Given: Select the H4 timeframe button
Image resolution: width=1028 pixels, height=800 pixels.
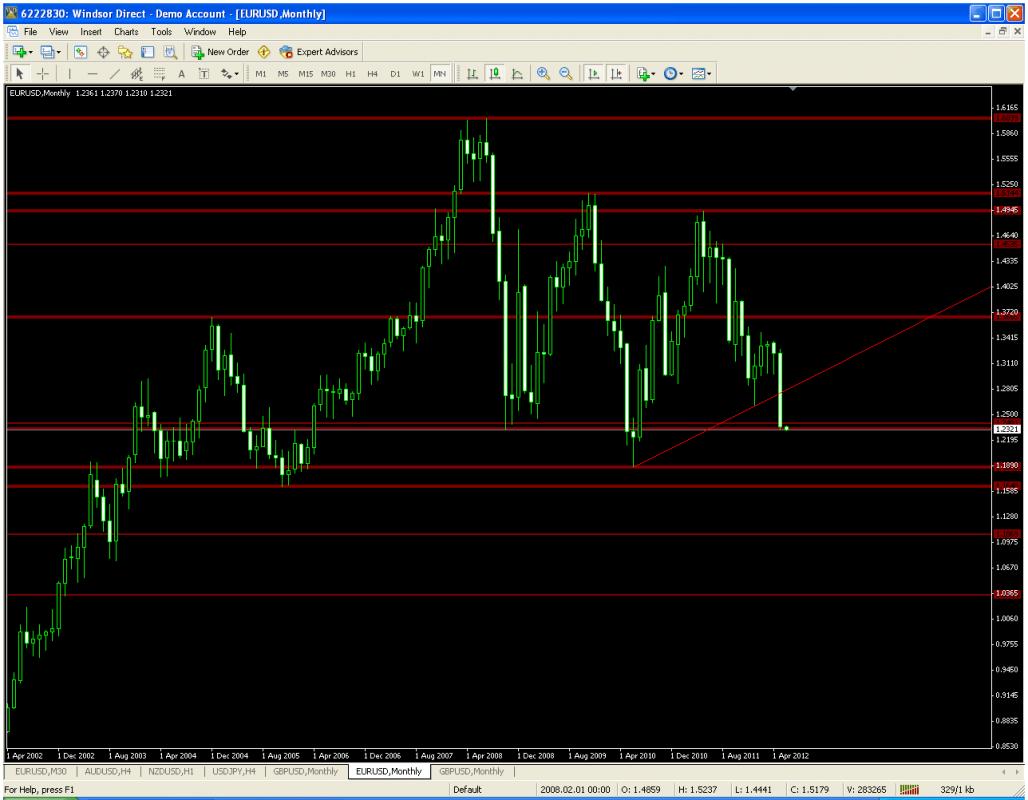Looking at the screenshot, I should click(x=371, y=73).
